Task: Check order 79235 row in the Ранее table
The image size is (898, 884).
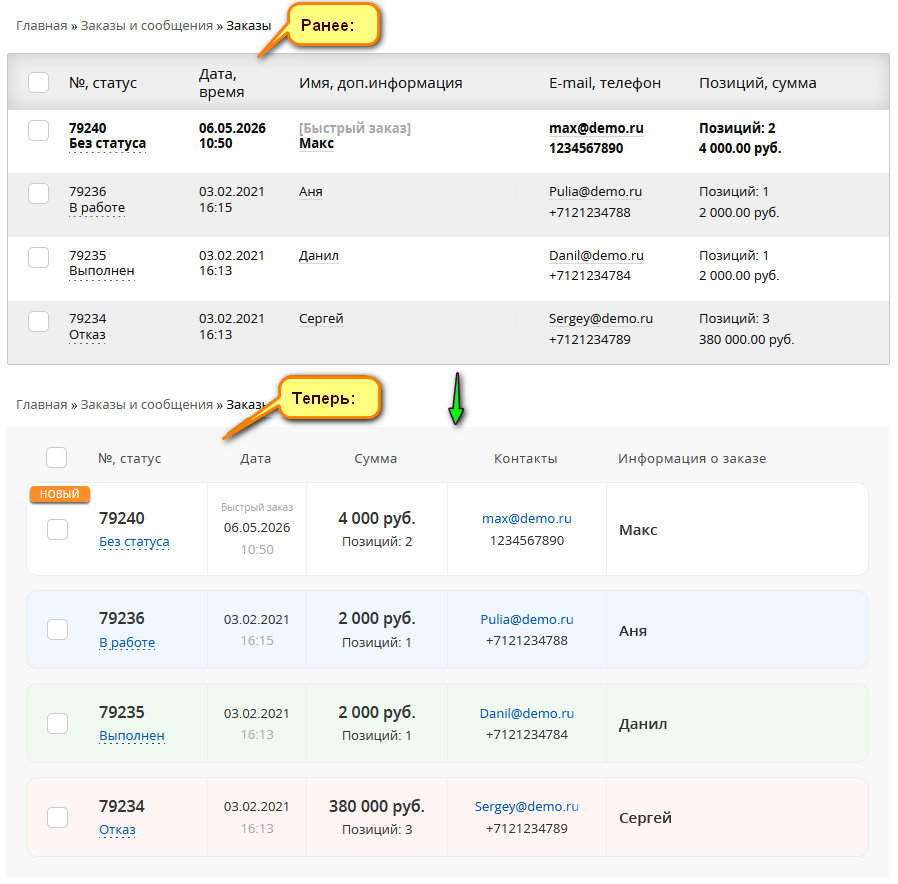Action: [x=38, y=257]
